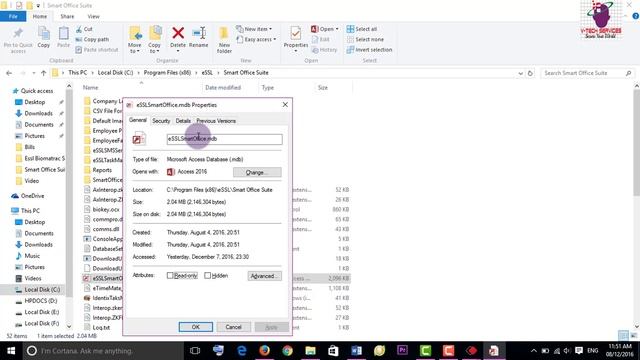Open the Details properties tab

[183, 121]
